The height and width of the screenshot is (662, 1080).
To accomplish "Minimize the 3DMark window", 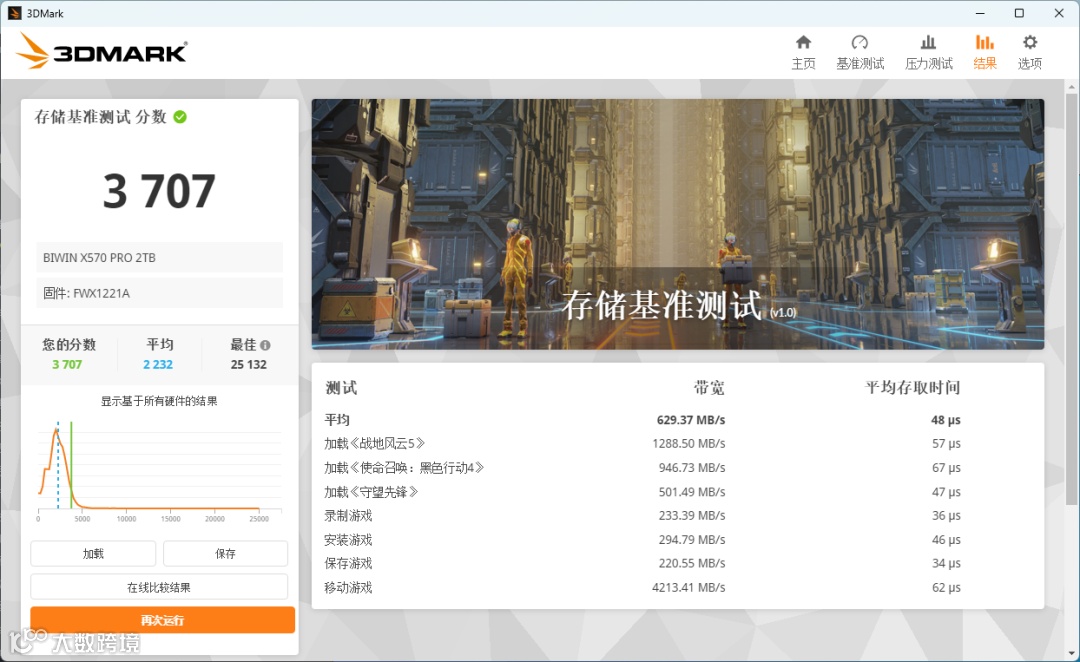I will click(x=980, y=13).
